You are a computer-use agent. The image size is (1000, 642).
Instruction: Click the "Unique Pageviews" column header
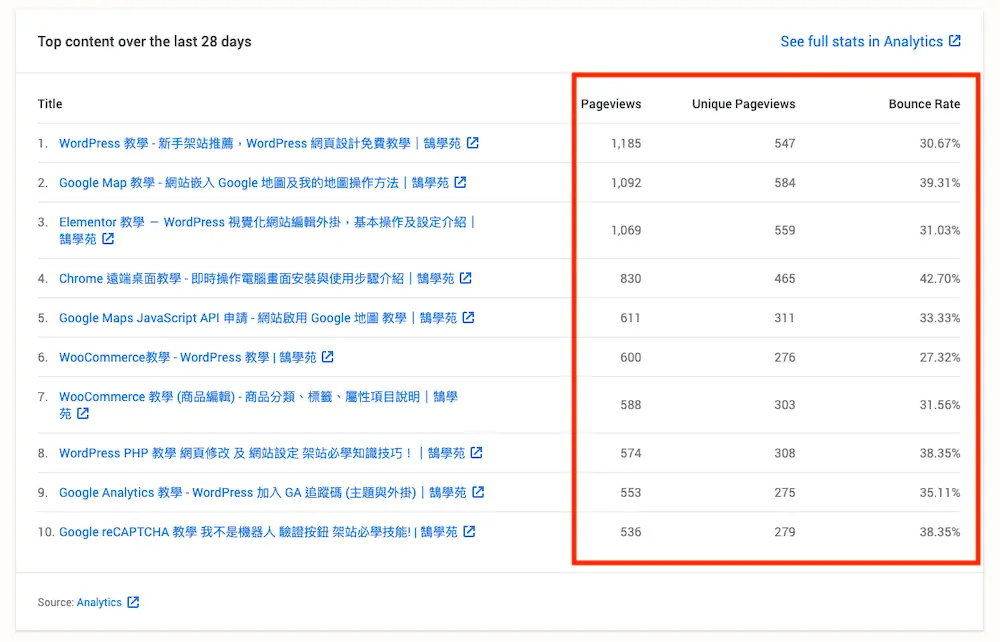click(x=744, y=104)
